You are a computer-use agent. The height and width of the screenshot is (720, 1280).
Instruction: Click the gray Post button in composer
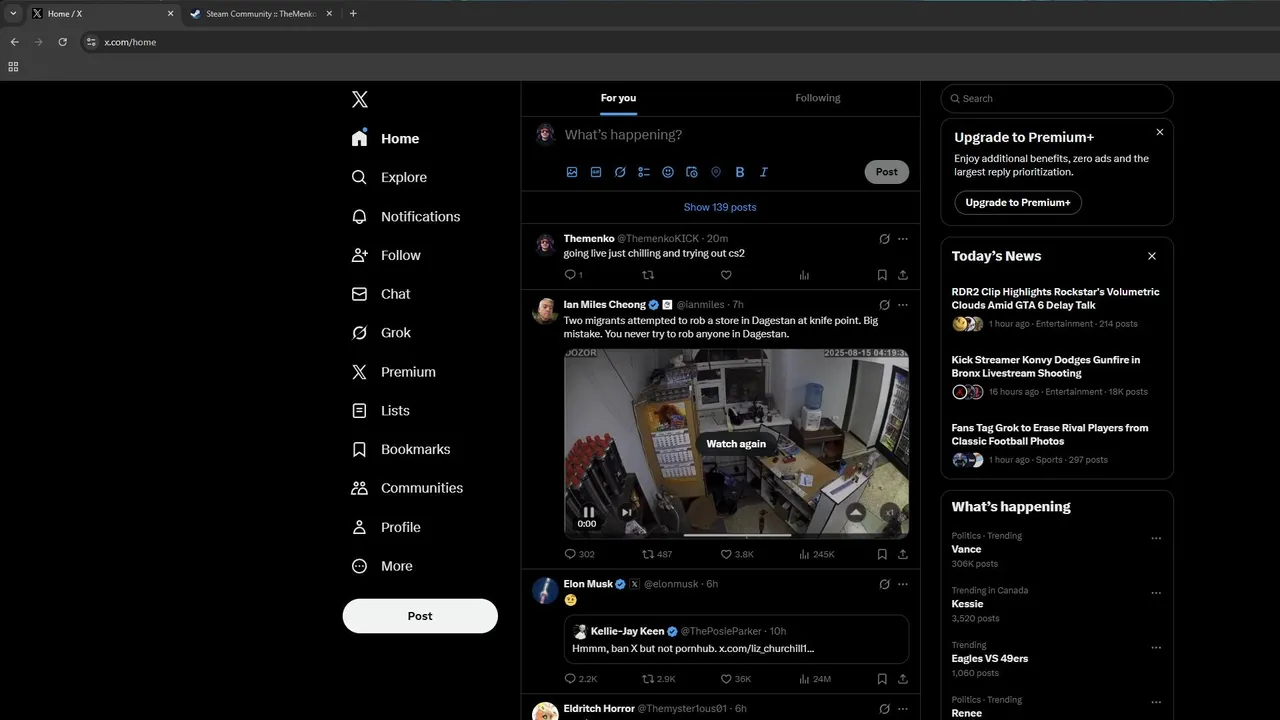tap(886, 172)
